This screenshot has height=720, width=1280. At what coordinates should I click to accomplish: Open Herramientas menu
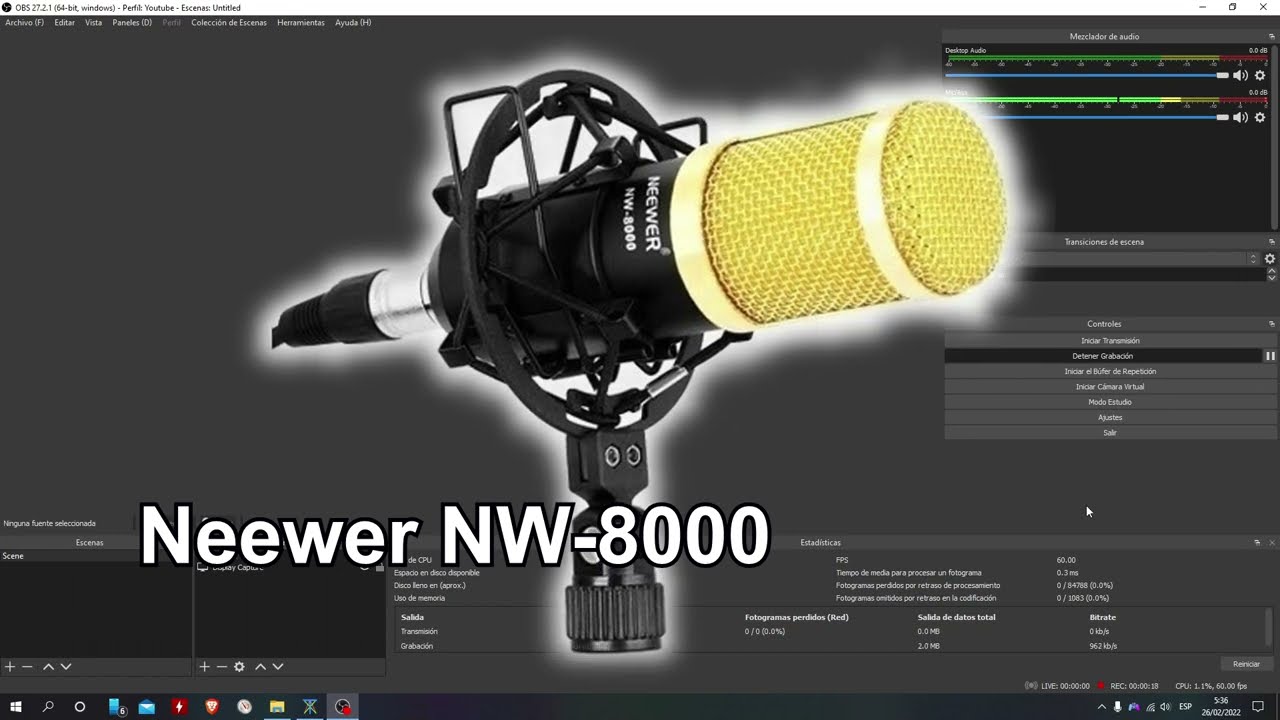pos(301,22)
